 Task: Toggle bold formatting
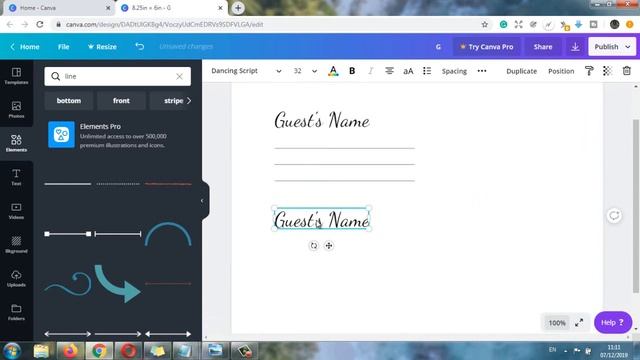(352, 71)
